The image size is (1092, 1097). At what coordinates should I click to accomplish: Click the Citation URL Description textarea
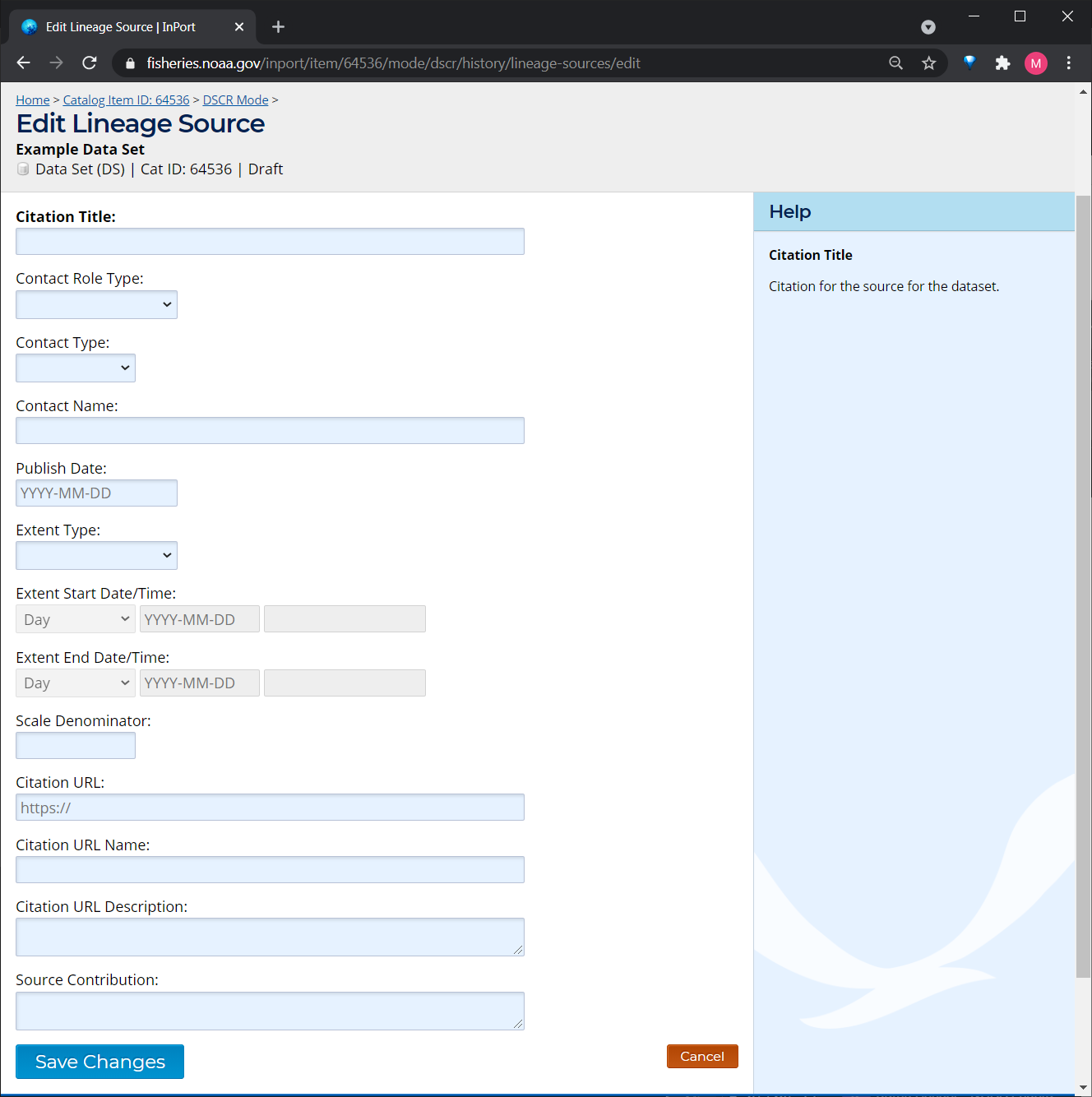[270, 937]
